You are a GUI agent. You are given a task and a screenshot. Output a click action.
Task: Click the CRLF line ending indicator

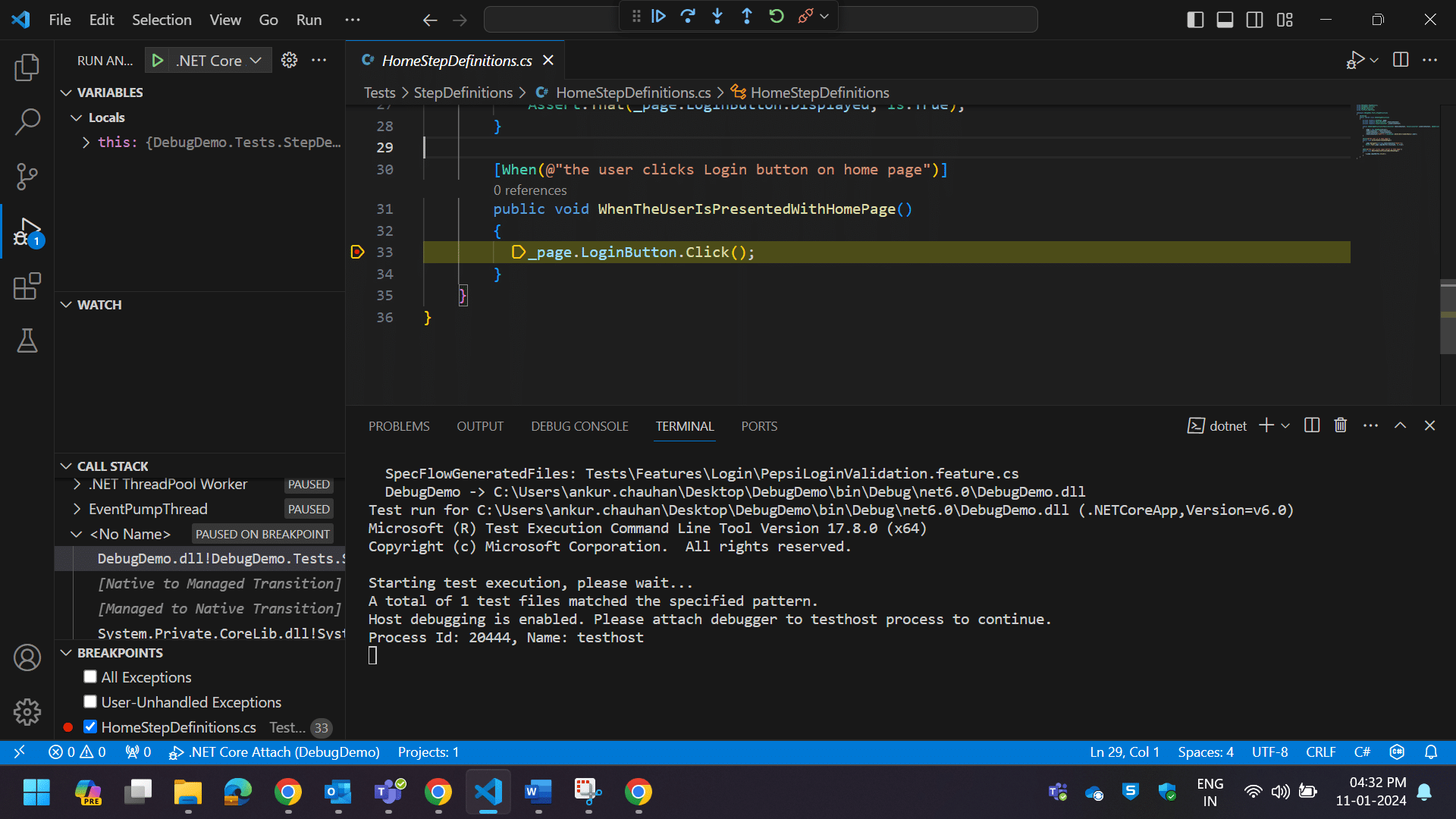(1320, 752)
